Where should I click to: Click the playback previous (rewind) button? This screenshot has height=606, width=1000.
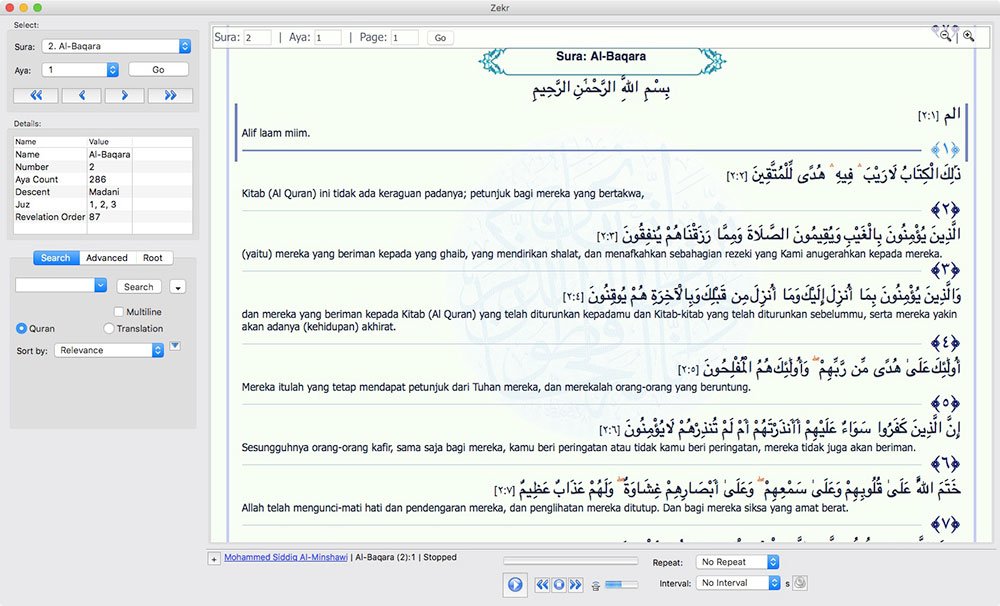542,584
